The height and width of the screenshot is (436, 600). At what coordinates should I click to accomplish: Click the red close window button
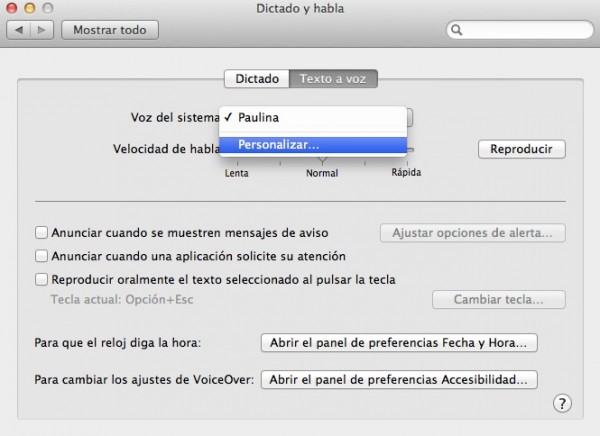click(x=12, y=8)
